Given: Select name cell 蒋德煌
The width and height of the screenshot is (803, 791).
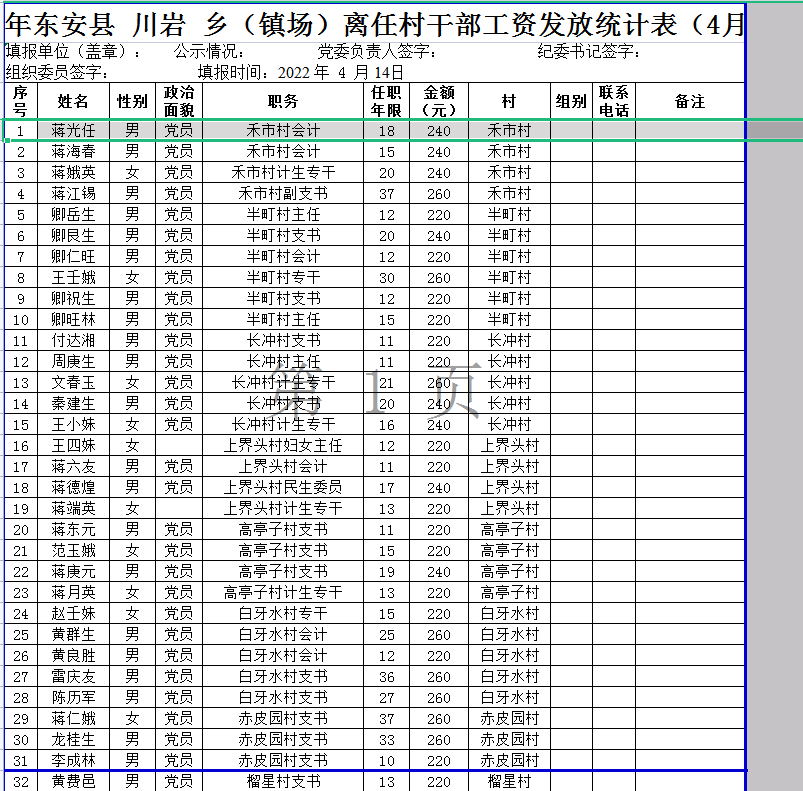Looking at the screenshot, I should point(73,487).
